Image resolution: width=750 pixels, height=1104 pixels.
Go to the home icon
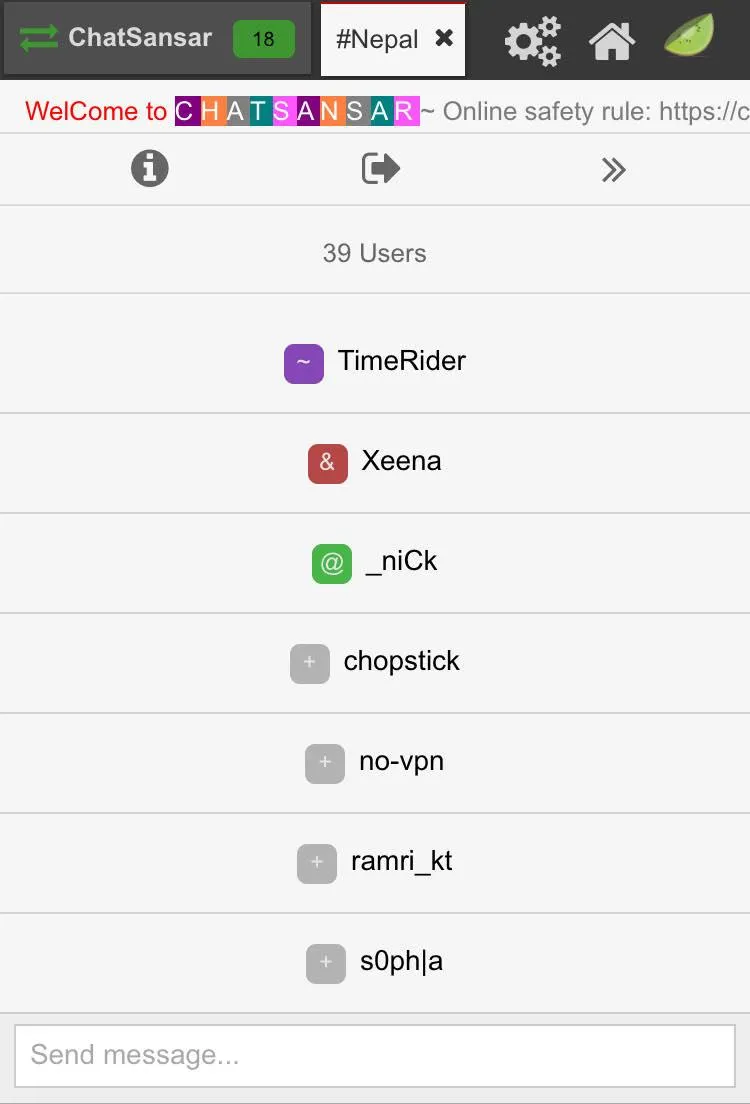tap(612, 40)
